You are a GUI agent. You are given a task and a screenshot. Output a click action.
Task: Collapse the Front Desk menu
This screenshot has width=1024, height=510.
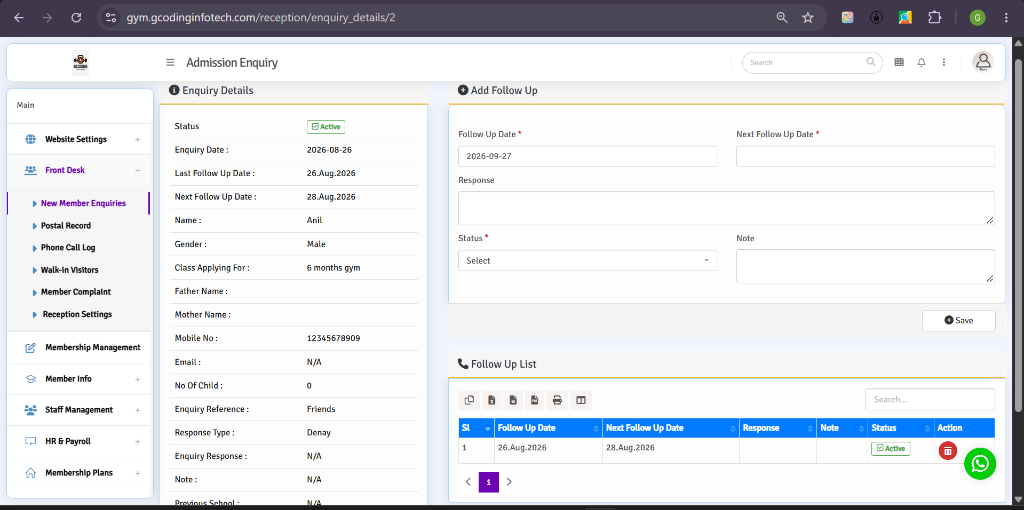pos(80,170)
